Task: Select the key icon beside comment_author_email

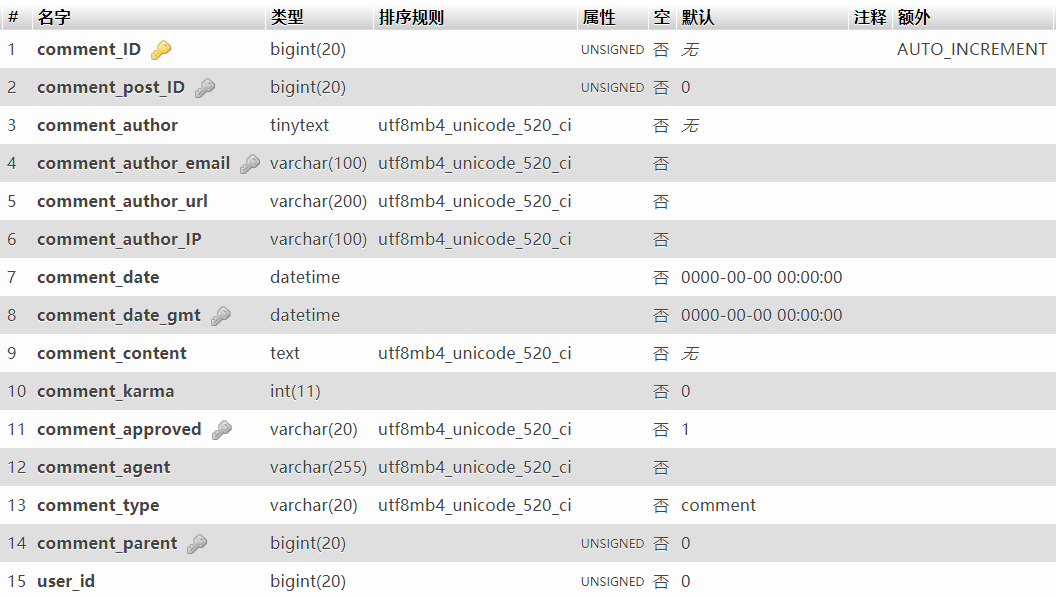Action: coord(250,163)
